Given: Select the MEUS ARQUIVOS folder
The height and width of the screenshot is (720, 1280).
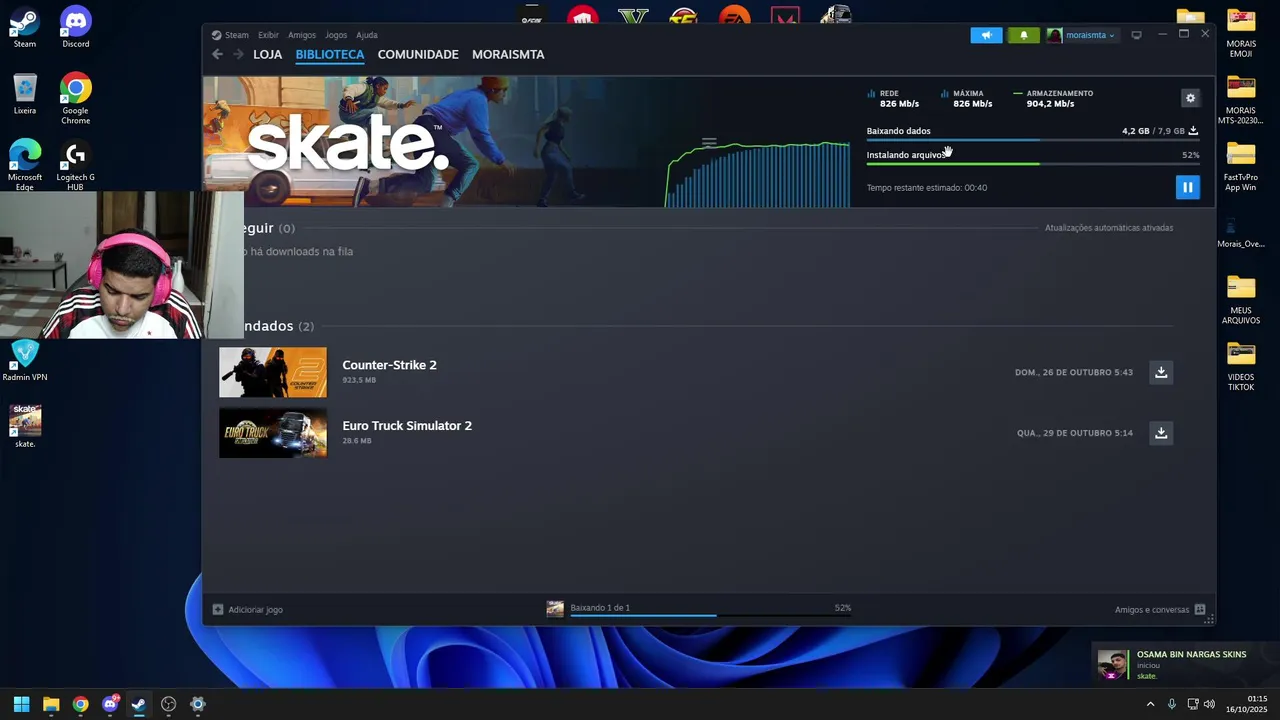Looking at the screenshot, I should [x=1241, y=300].
